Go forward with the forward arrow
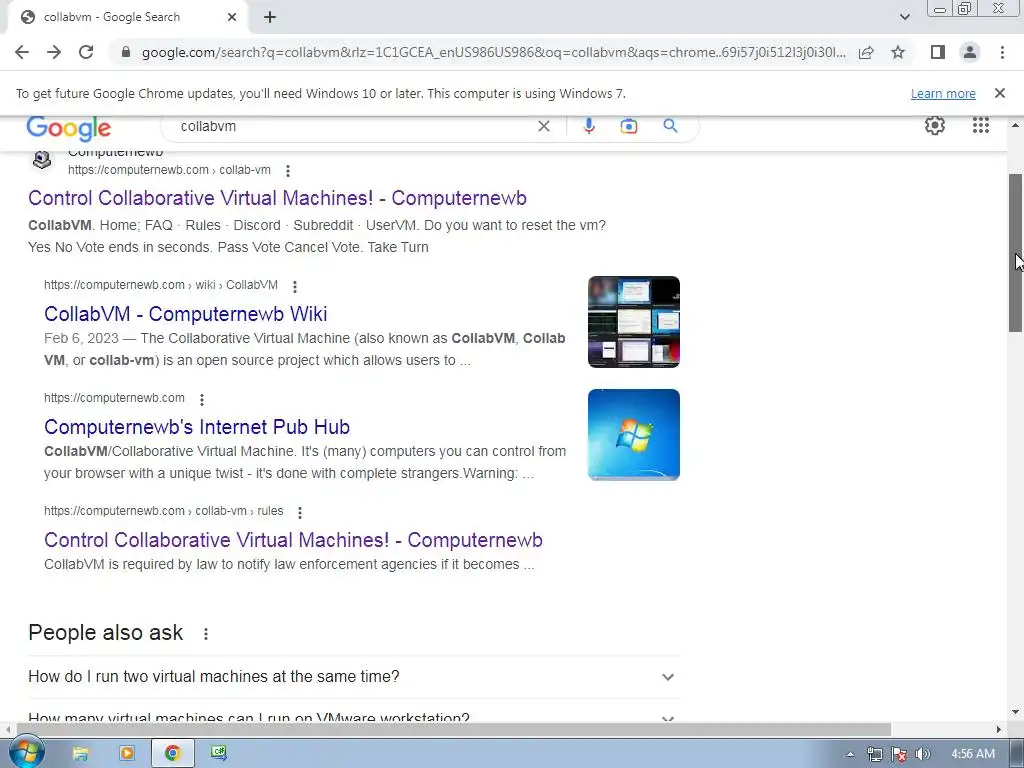Screen dimensions: 1024x768 click(54, 52)
